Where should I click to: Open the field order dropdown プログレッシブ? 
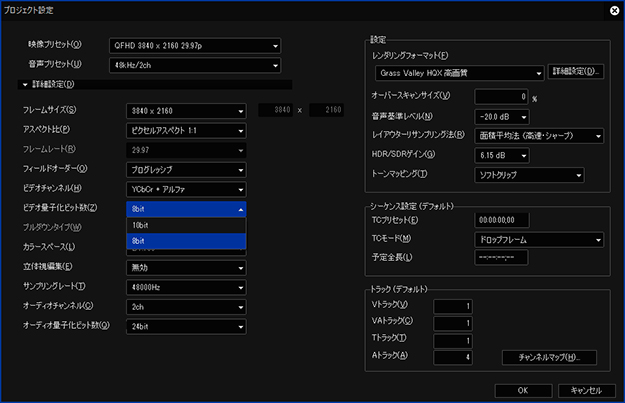186,170
